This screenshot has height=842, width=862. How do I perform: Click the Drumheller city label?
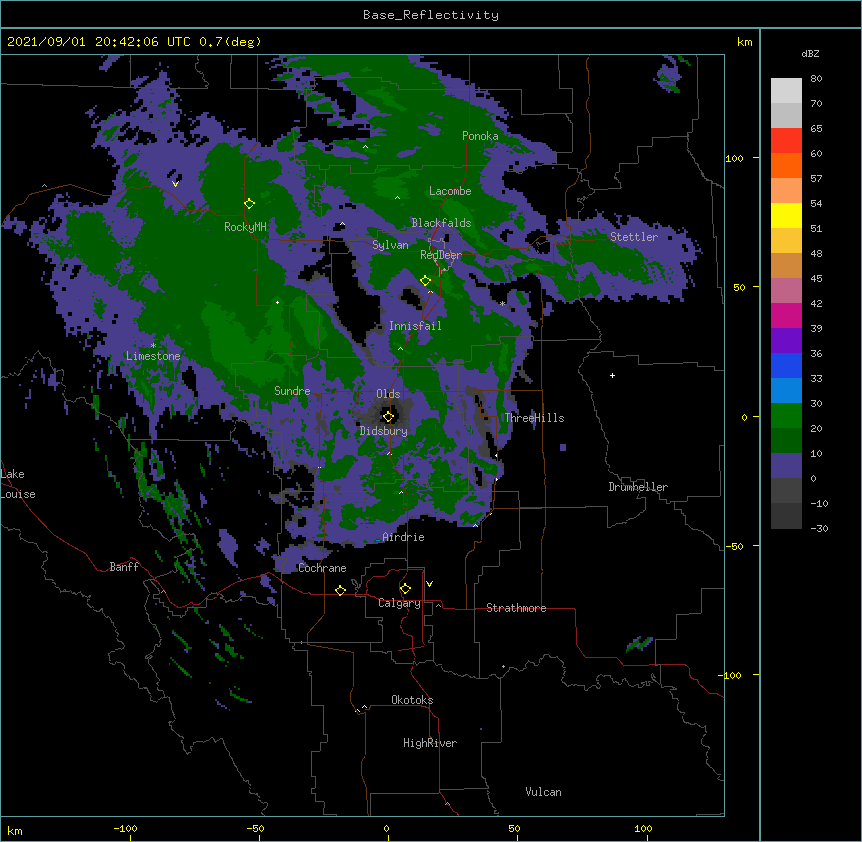[638, 487]
